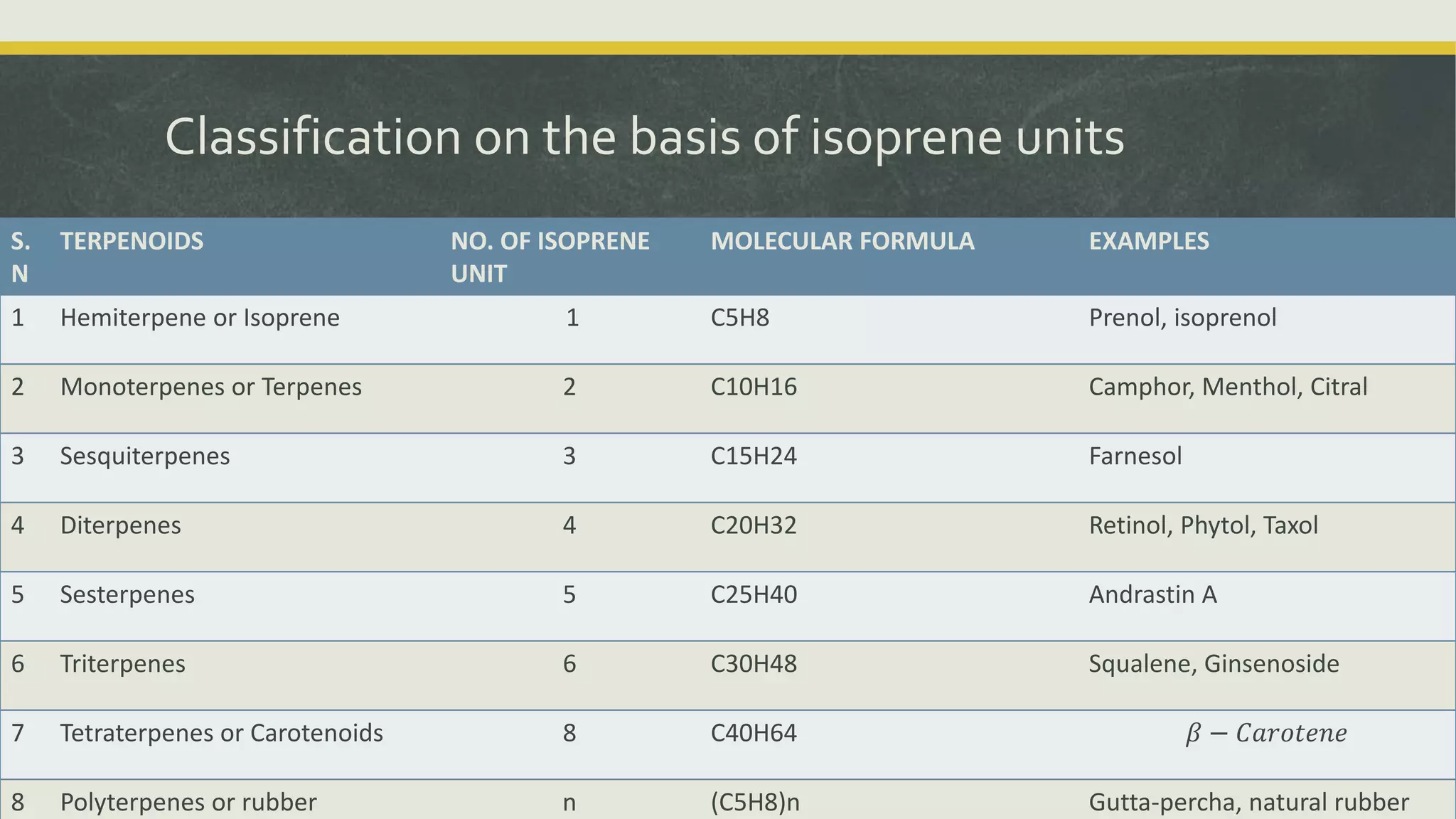The image size is (1456, 819).
Task: Select the Diterpenes row name
Action: point(120,525)
